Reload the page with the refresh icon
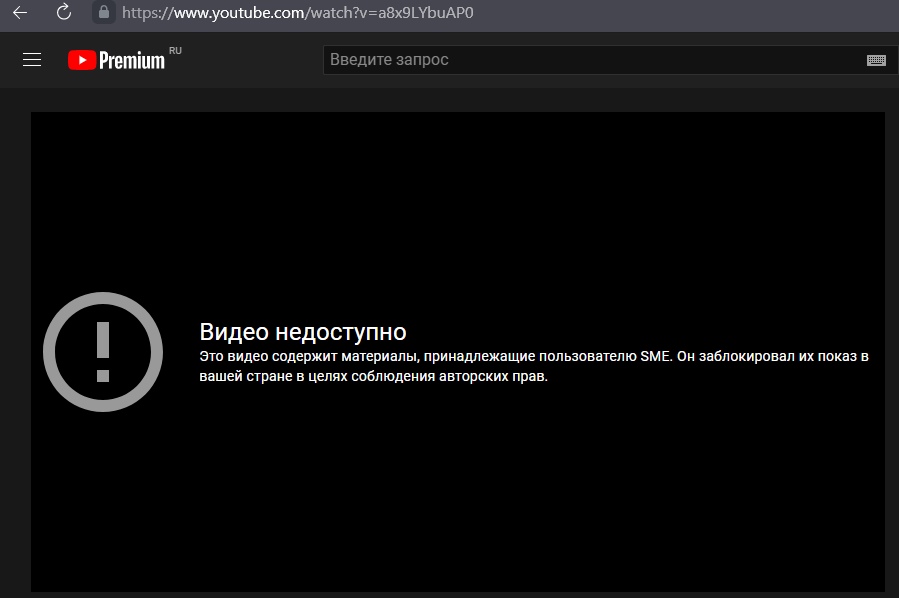The width and height of the screenshot is (899, 598). point(64,12)
